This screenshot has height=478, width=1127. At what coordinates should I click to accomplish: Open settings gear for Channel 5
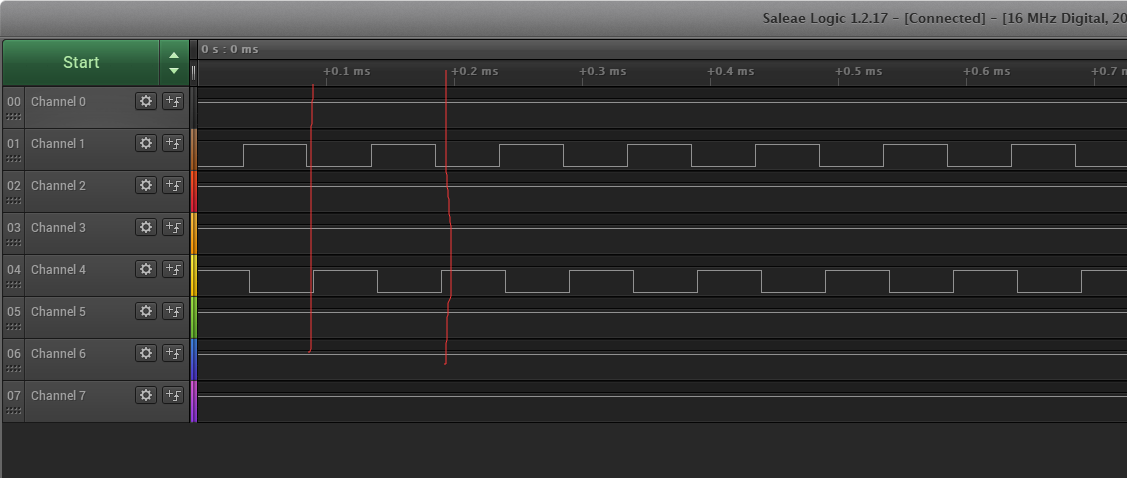[x=146, y=311]
